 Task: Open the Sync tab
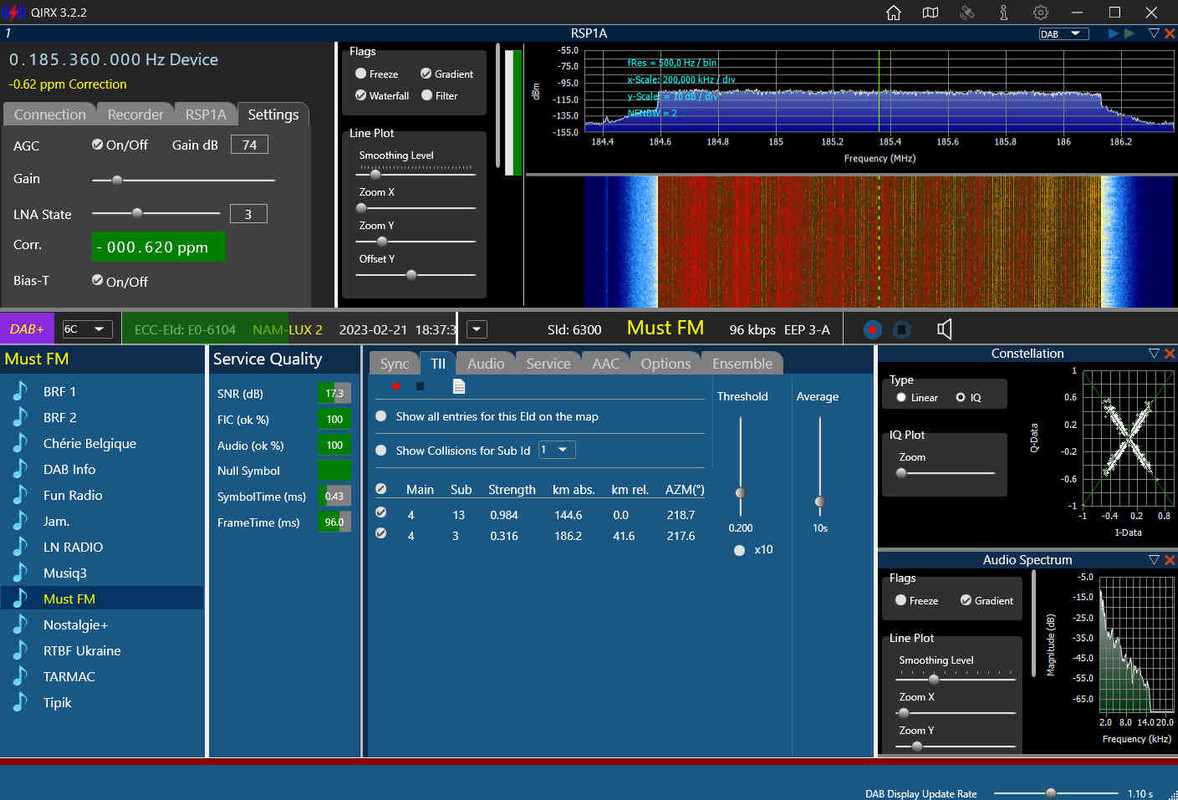394,364
